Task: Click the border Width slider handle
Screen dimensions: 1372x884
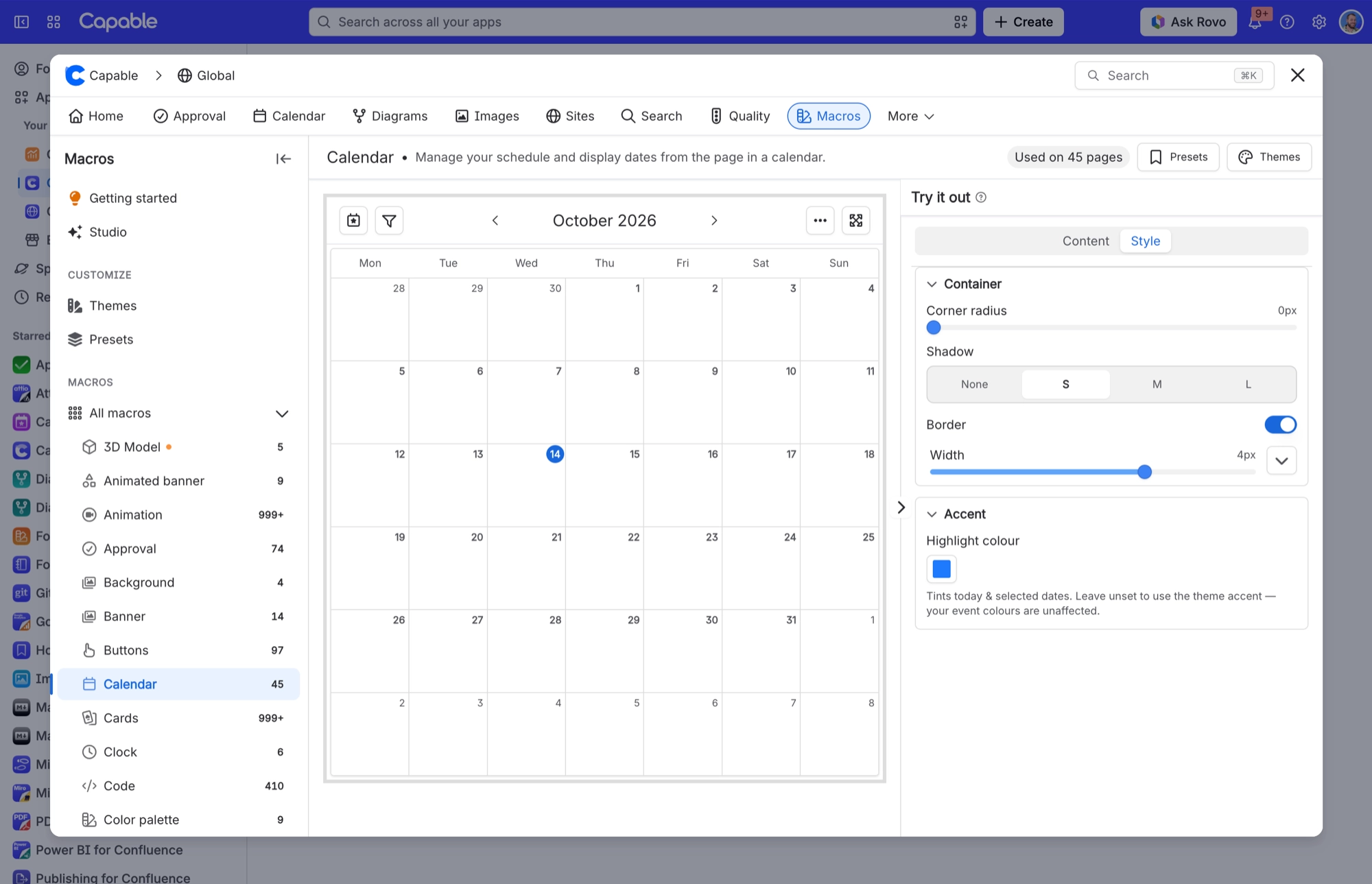Action: click(1144, 472)
